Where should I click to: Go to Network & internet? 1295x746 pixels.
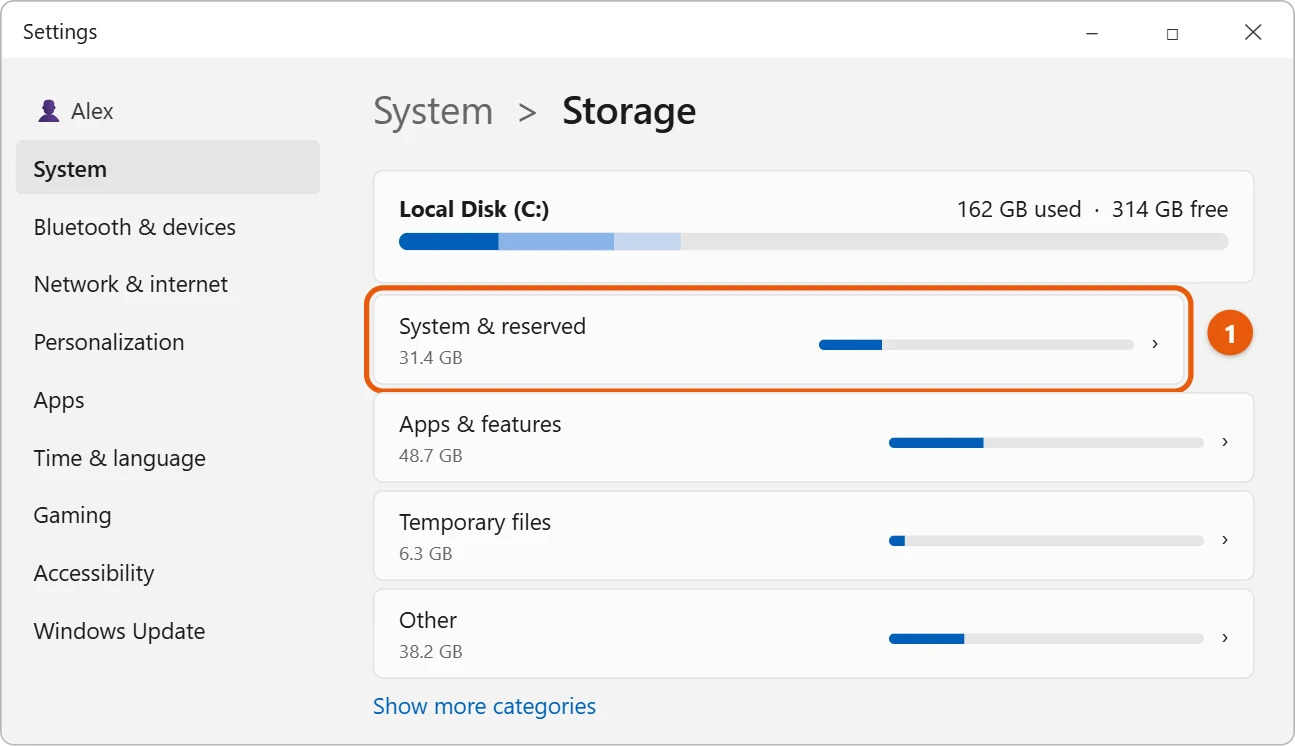[x=131, y=284]
